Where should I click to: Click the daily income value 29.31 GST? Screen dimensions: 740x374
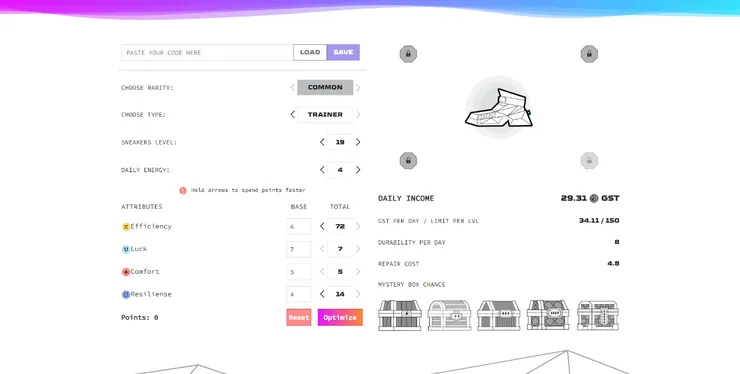590,198
